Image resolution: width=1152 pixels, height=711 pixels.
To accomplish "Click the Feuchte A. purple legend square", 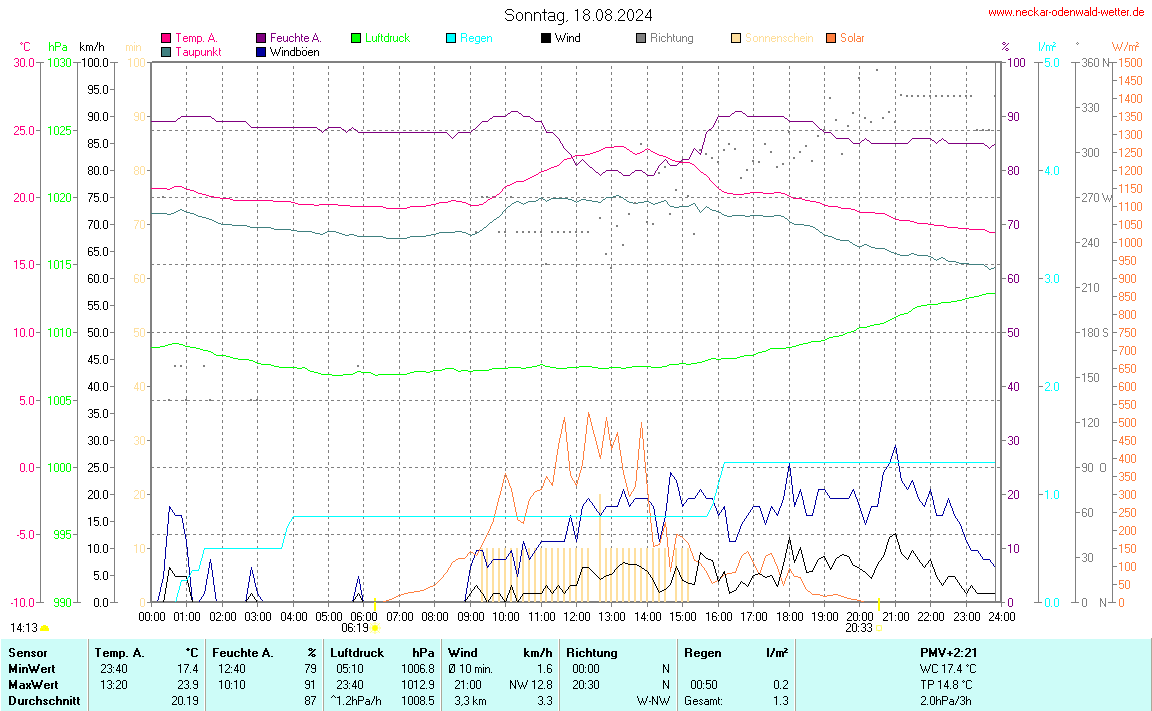I will click(x=261, y=38).
